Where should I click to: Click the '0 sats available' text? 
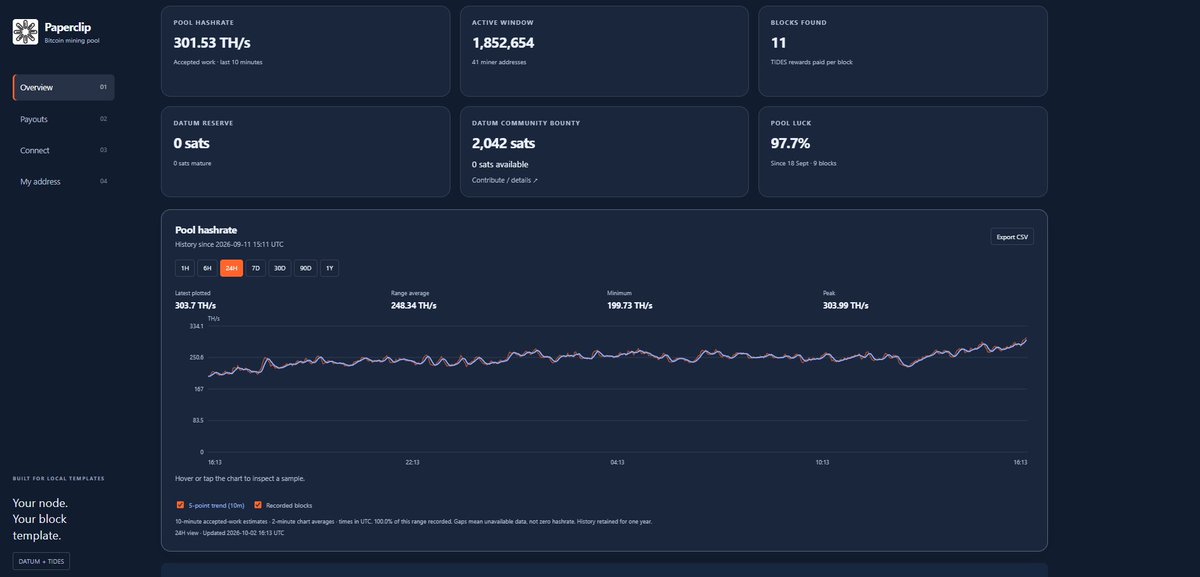tap(500, 164)
